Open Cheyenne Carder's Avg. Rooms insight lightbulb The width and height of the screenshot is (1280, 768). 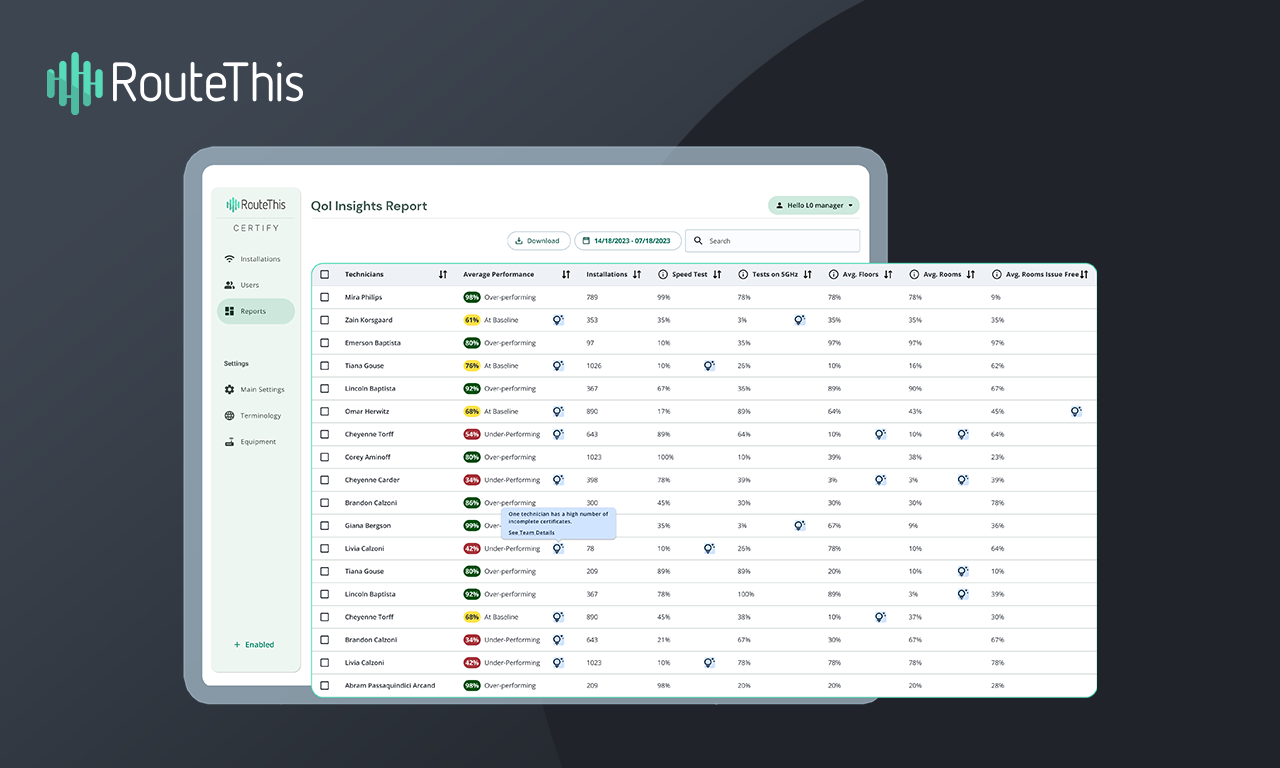[962, 480]
